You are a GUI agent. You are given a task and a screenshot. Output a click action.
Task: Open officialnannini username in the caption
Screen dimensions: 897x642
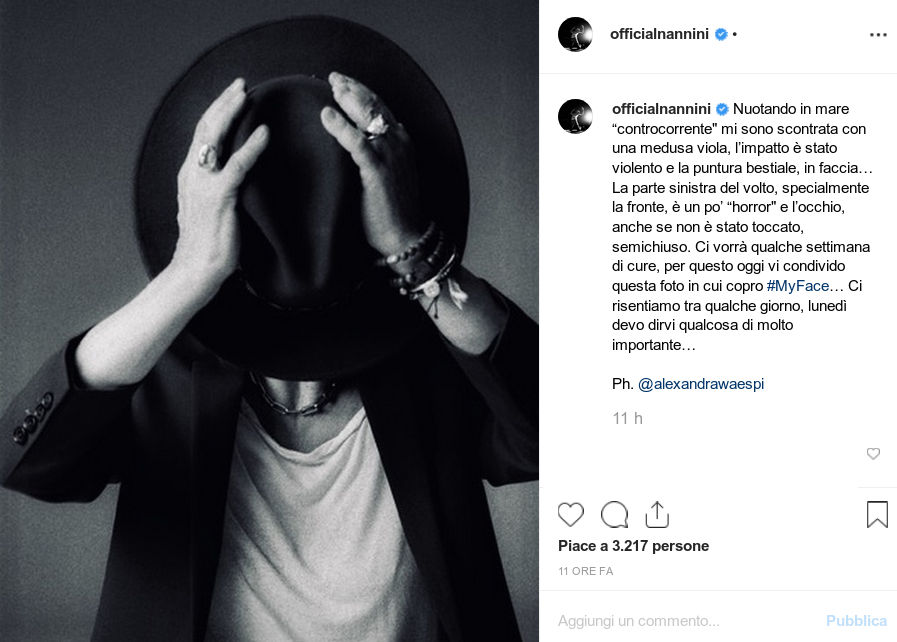661,109
